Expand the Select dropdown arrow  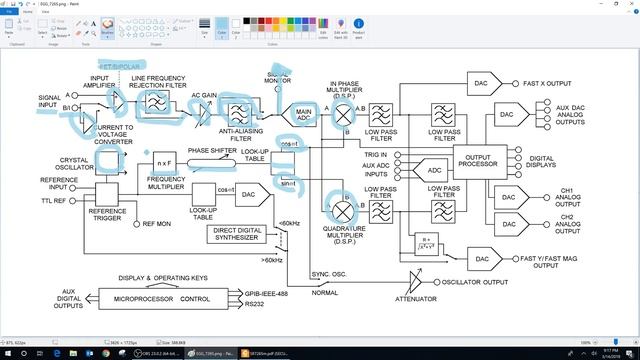(42, 37)
